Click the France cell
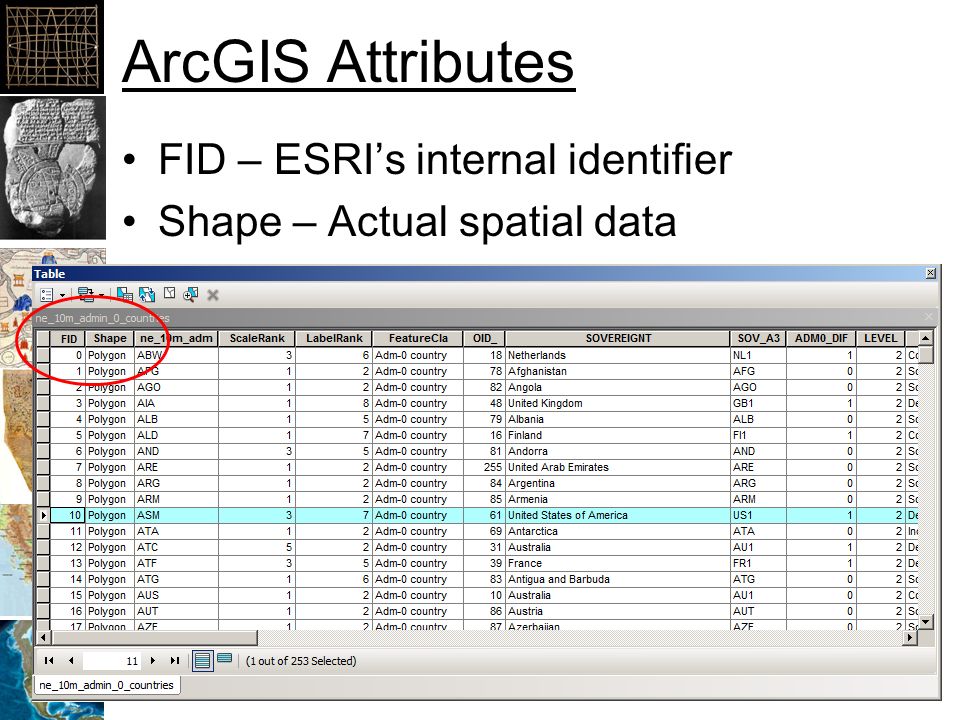 click(617, 563)
